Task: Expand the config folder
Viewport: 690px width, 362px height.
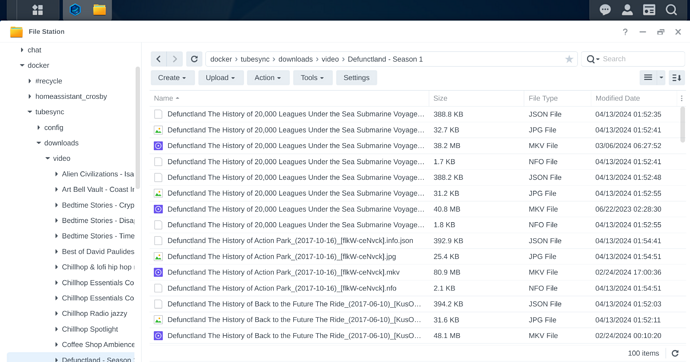Action: click(38, 128)
